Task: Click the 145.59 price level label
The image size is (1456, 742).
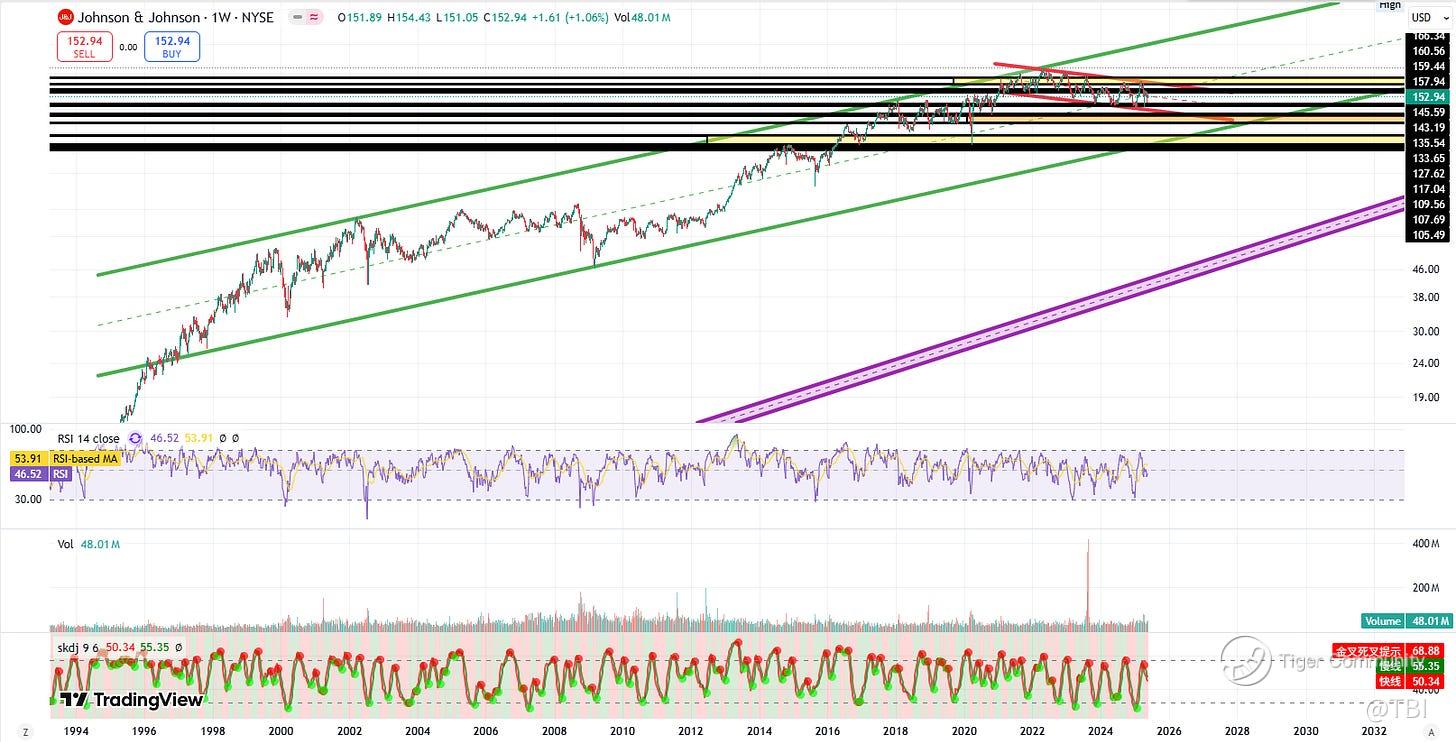Action: click(1428, 112)
